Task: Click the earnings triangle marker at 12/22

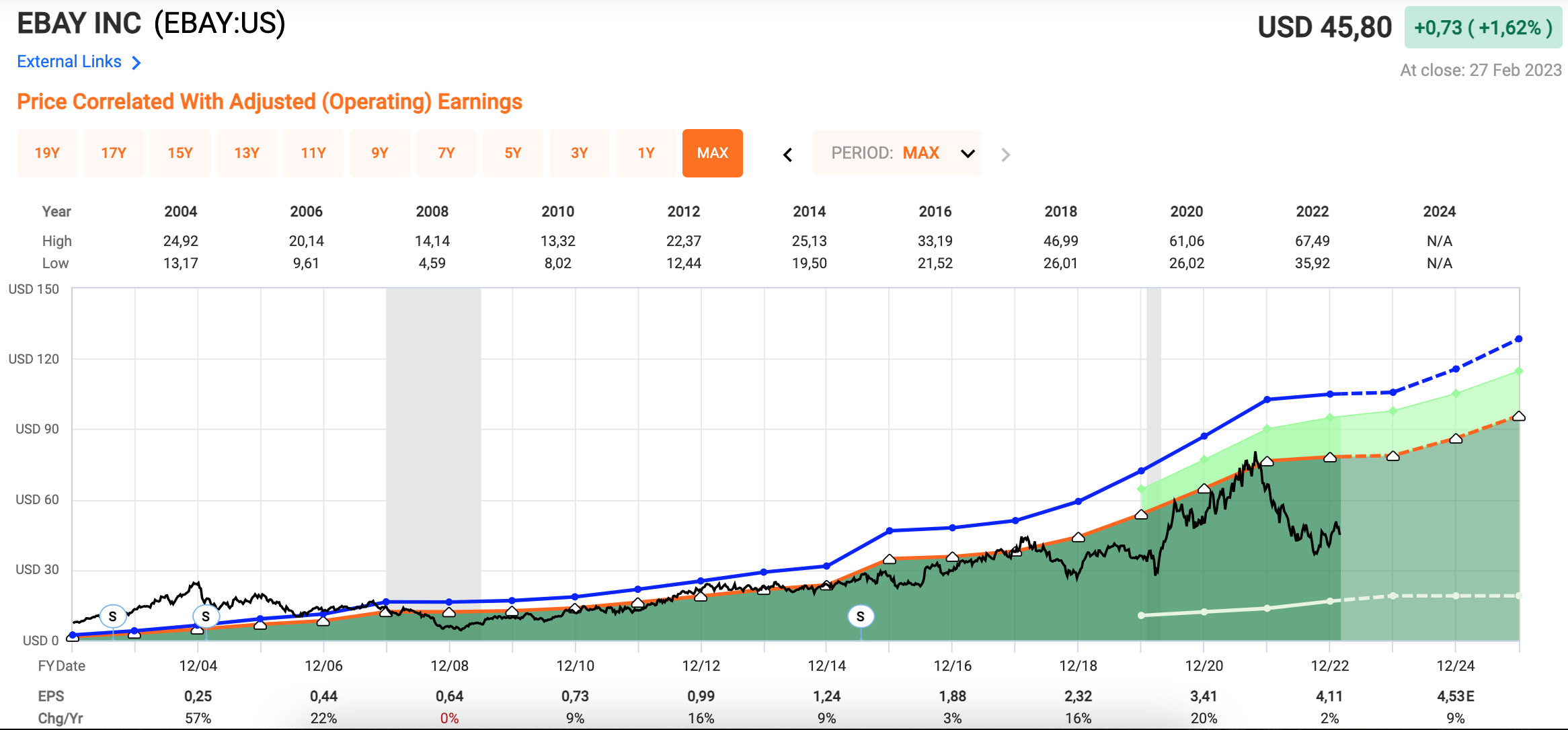Action: (1330, 457)
